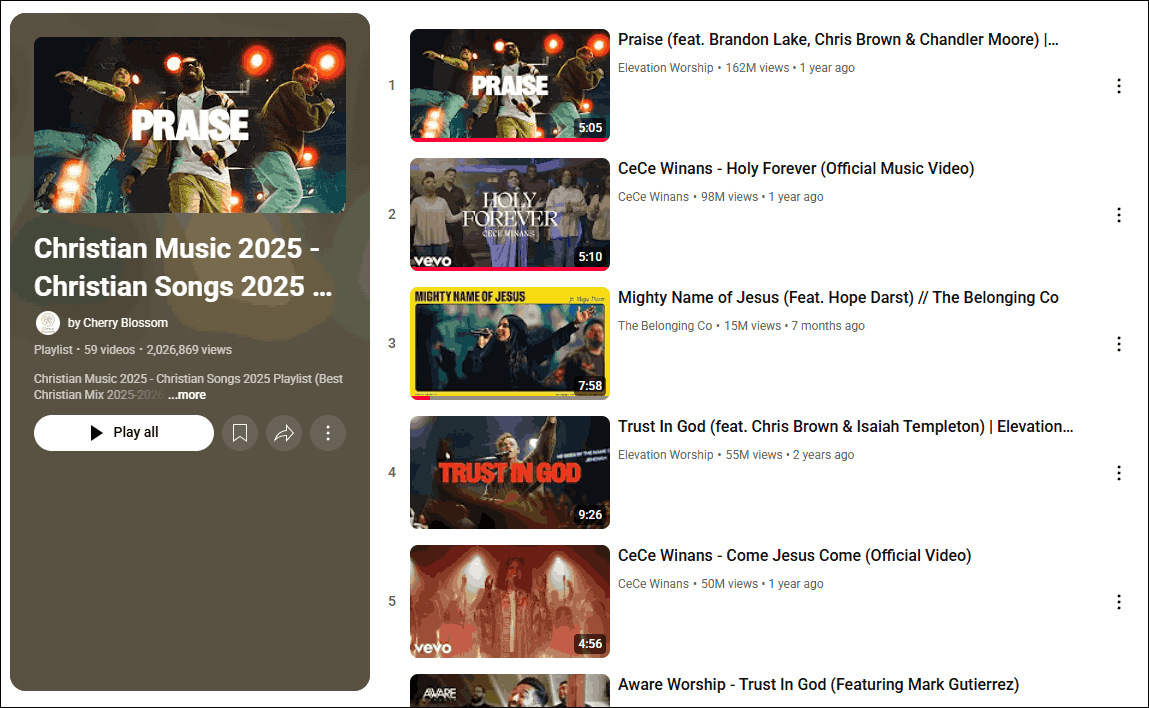Click the '15M views' text
Screen dimensions: 1149x708
tap(753, 326)
